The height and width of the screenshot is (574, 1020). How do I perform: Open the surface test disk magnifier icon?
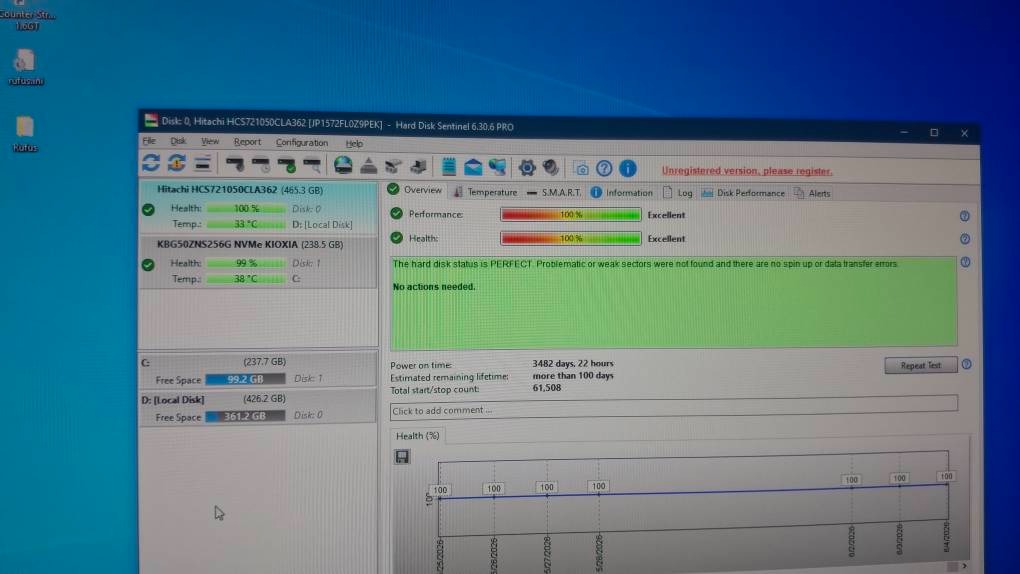[312, 165]
